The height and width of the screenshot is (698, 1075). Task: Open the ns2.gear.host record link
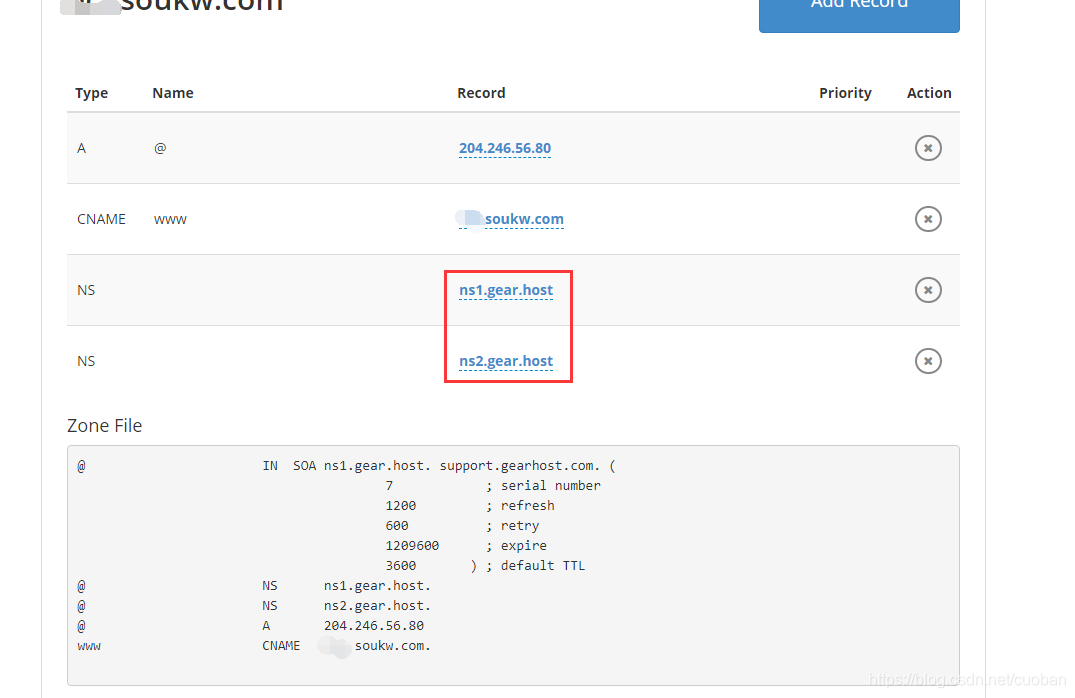pos(506,361)
